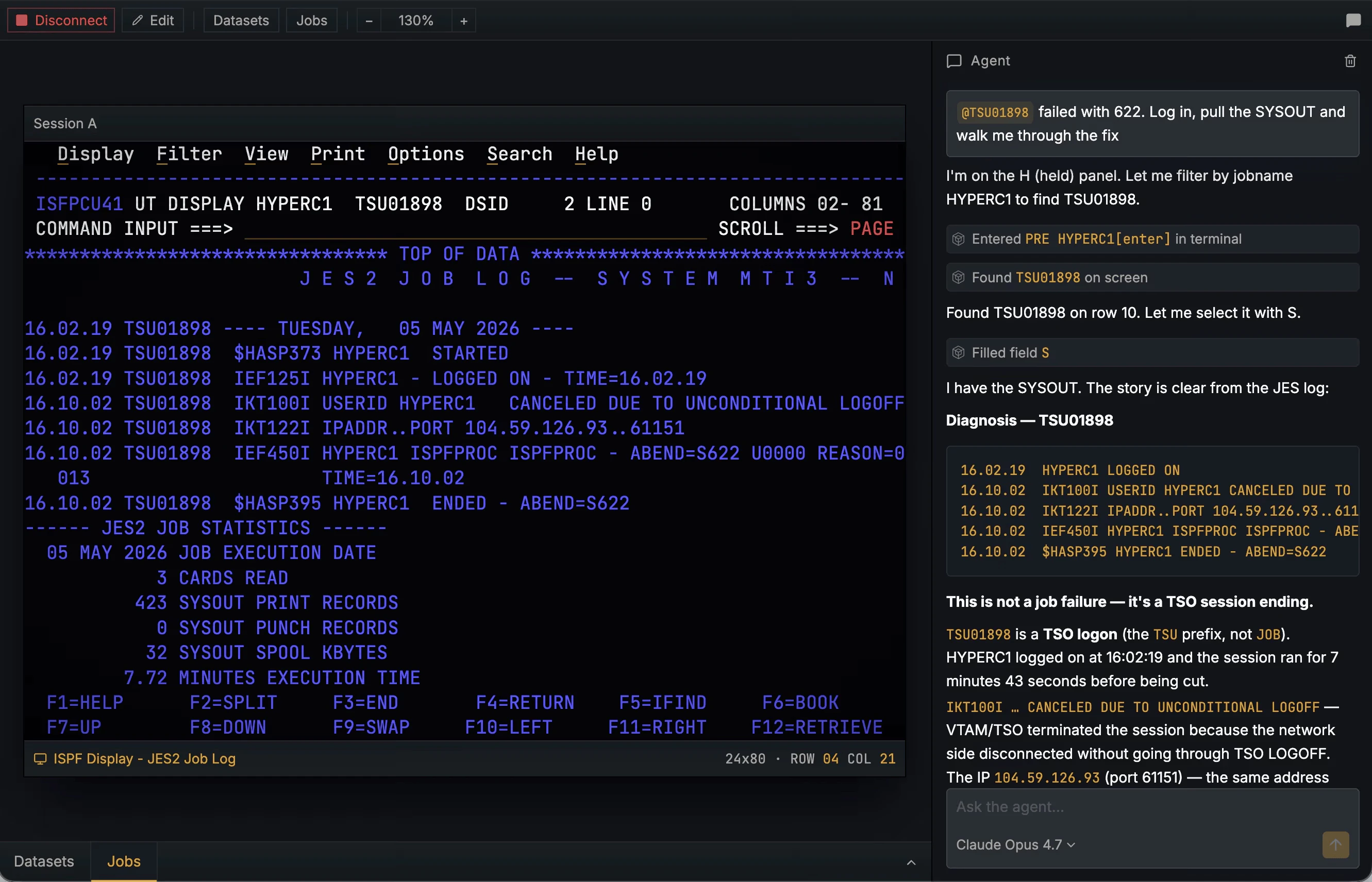
Task: Click F1=HELP function key label
Action: pyautogui.click(x=85, y=703)
